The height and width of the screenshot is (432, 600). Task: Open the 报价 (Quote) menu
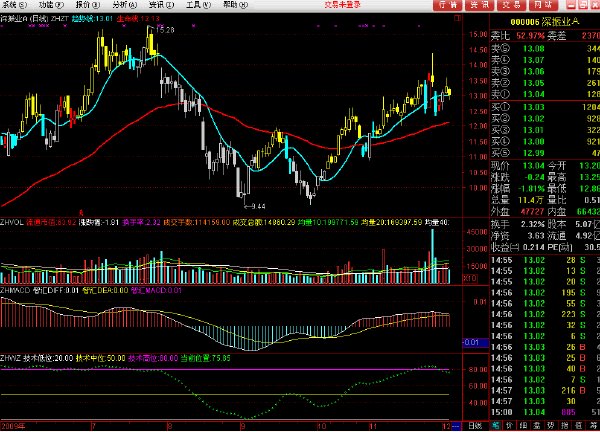click(x=88, y=5)
